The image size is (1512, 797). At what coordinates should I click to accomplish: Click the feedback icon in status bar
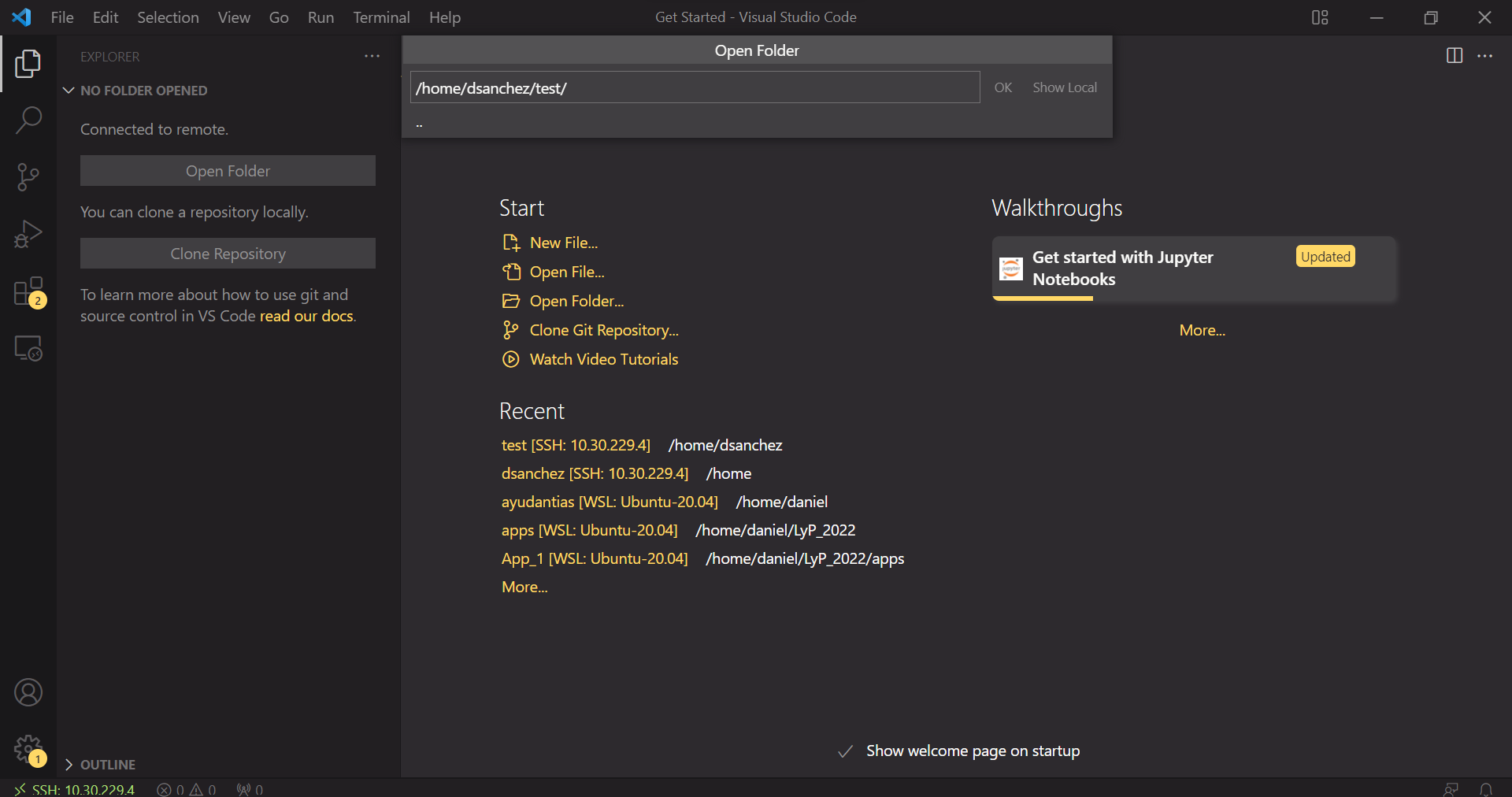tap(1451, 789)
